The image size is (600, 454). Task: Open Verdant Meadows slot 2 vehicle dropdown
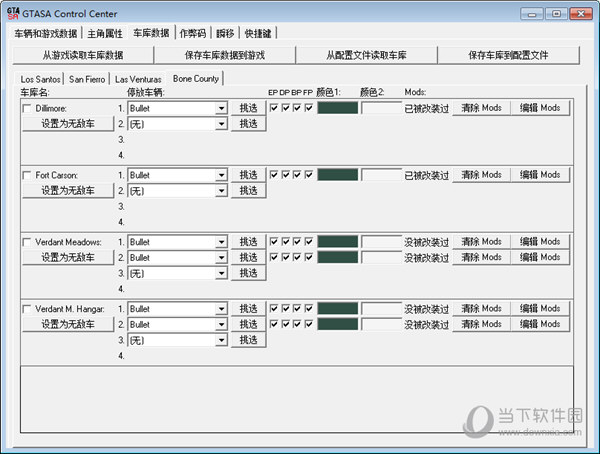(x=221, y=258)
